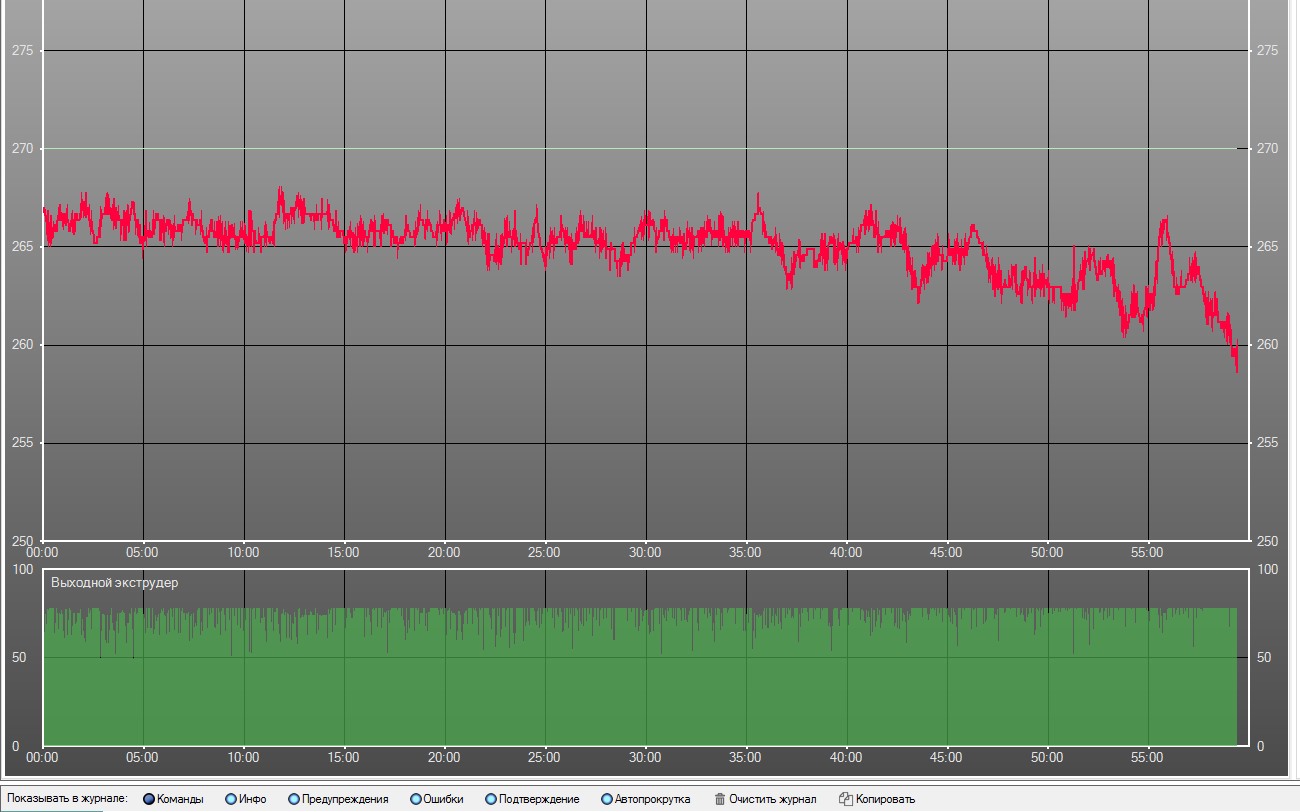Click the trash icon for Очистить журнал

click(x=720, y=799)
